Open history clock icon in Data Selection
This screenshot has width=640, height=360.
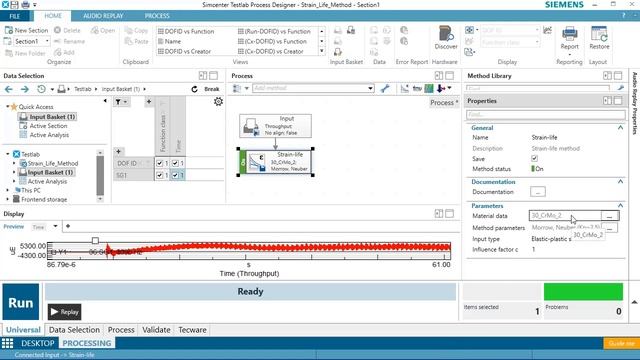click(x=41, y=89)
